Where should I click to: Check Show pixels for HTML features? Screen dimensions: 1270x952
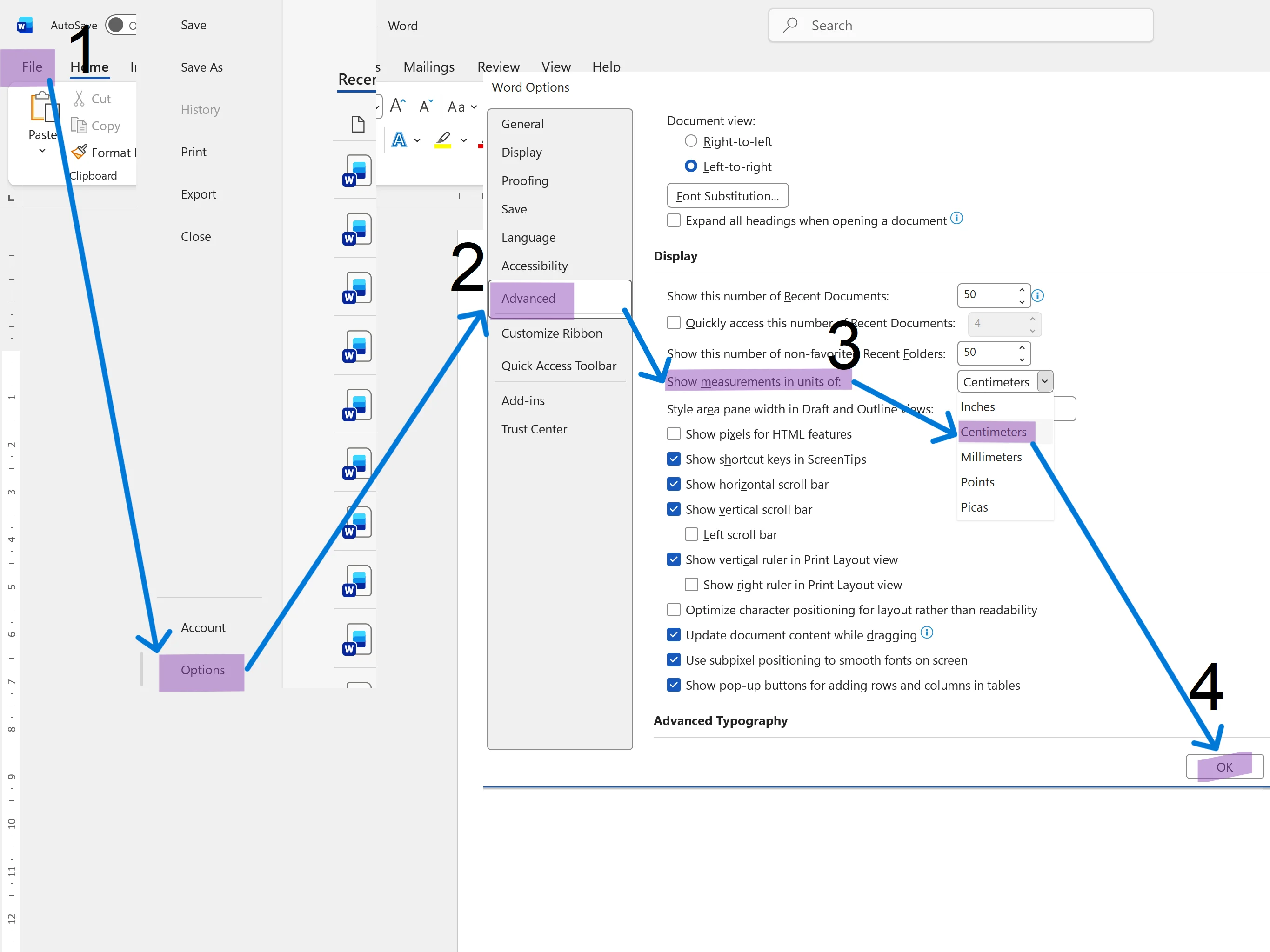pyautogui.click(x=674, y=434)
